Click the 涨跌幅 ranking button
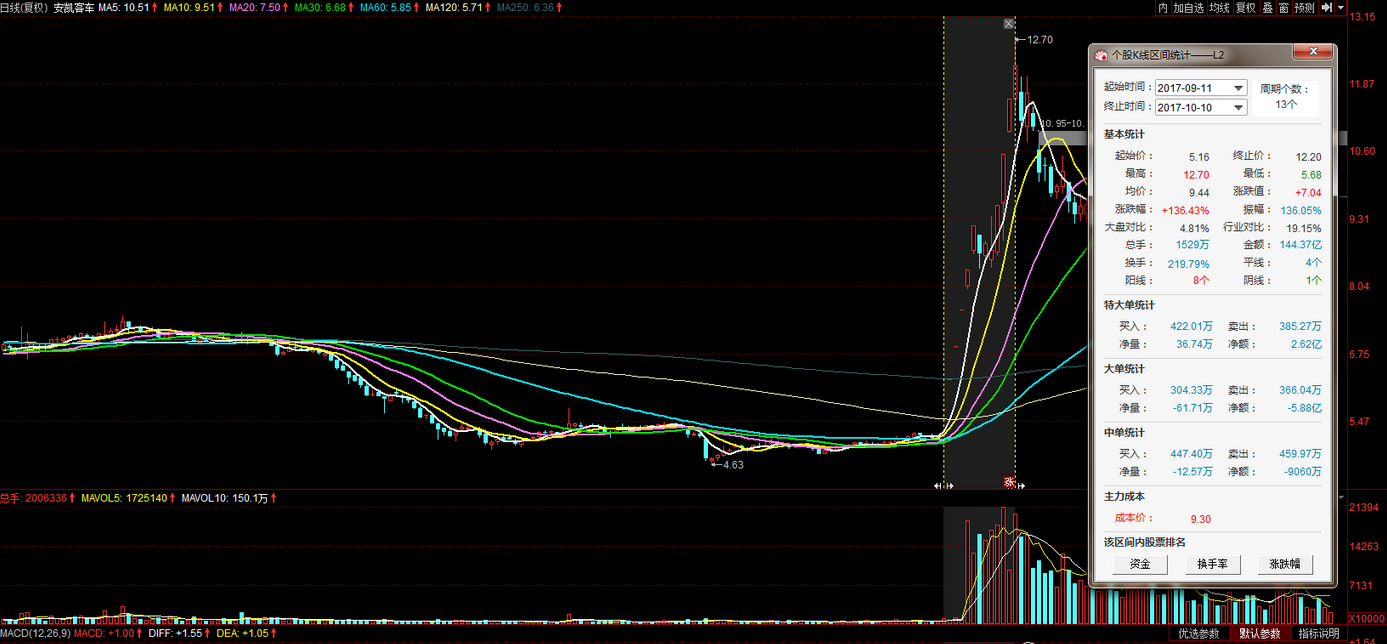The width and height of the screenshot is (1387, 644). 1285,564
